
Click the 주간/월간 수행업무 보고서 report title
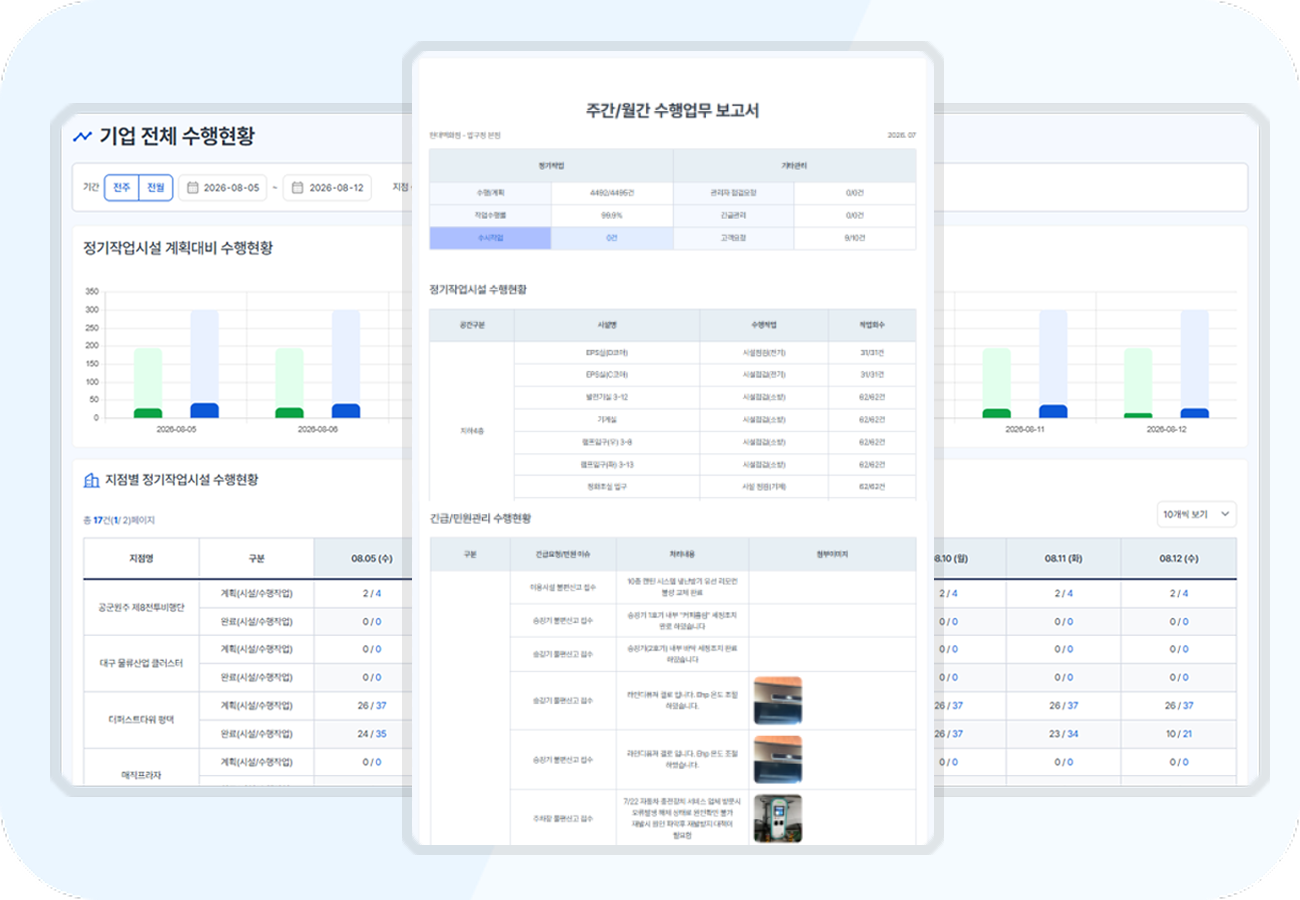pos(672,110)
